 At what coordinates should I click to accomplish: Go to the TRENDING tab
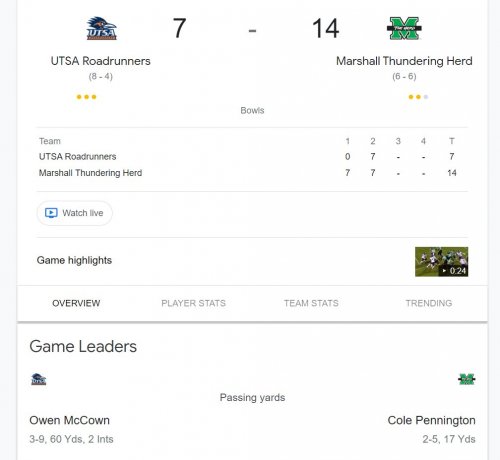[429, 303]
